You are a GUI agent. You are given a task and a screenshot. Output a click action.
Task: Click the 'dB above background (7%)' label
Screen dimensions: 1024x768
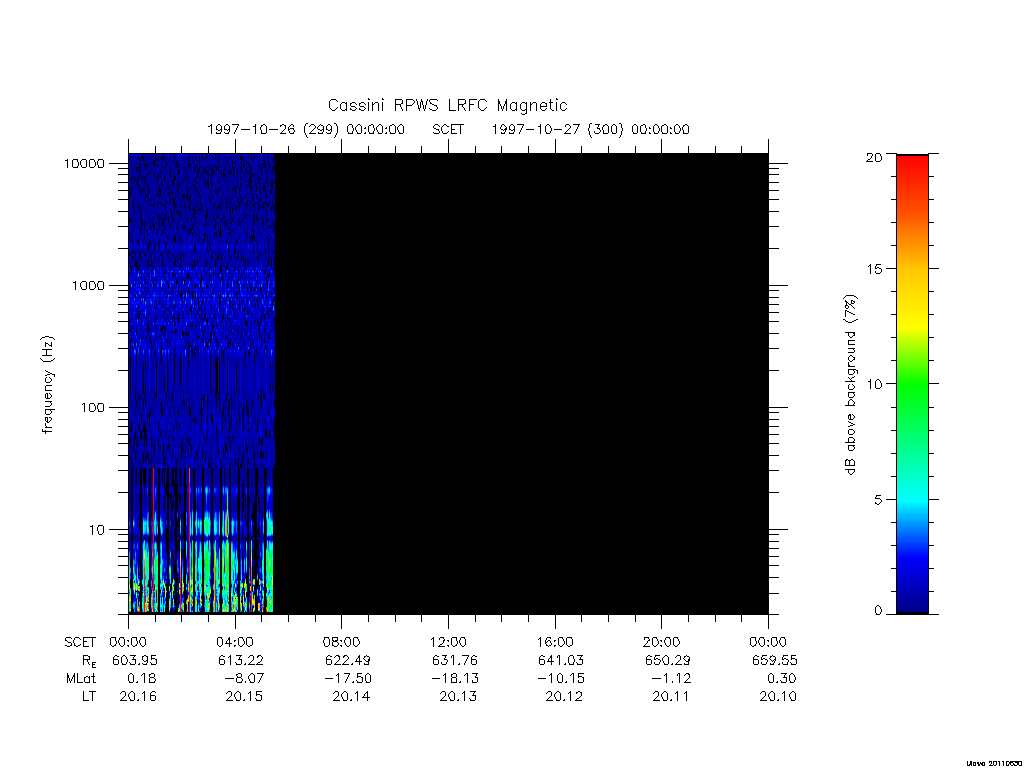tap(850, 385)
